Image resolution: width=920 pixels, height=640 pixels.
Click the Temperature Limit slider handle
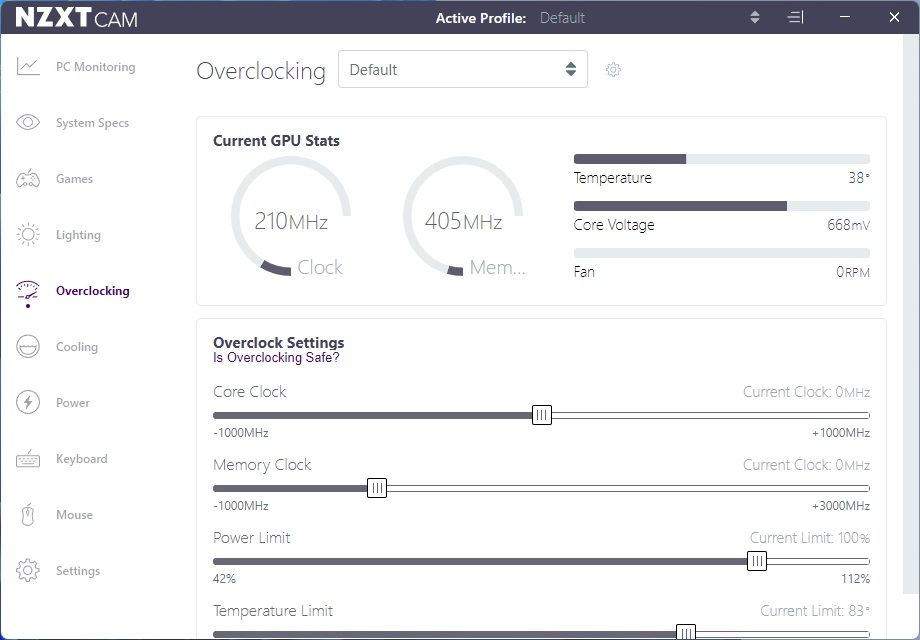click(x=685, y=631)
